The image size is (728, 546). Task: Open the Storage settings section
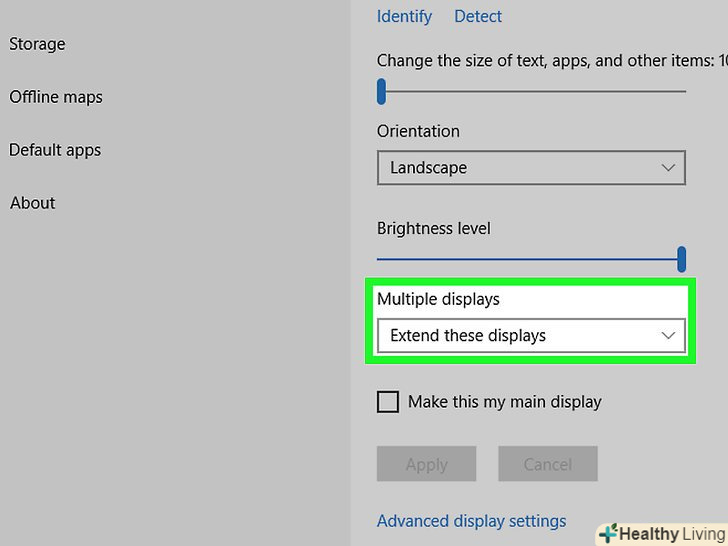37,44
